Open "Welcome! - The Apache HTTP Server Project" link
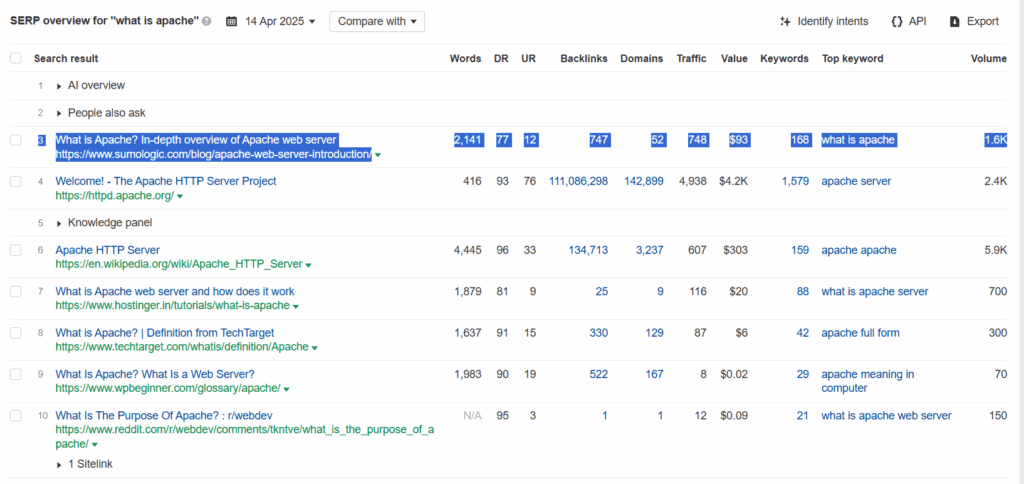 166,181
